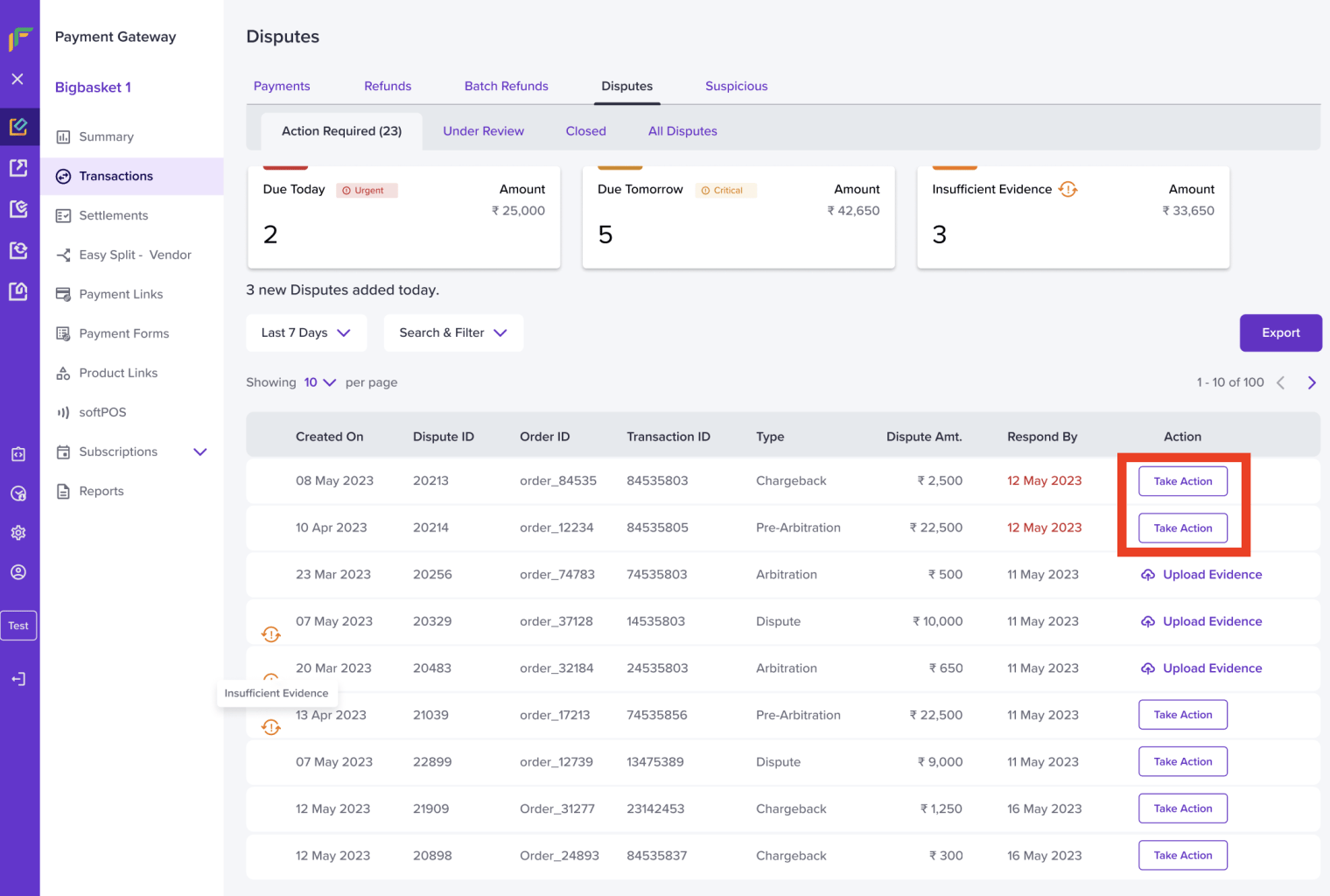Click the logout arrow icon in left rail
The height and width of the screenshot is (896, 1330).
point(18,679)
